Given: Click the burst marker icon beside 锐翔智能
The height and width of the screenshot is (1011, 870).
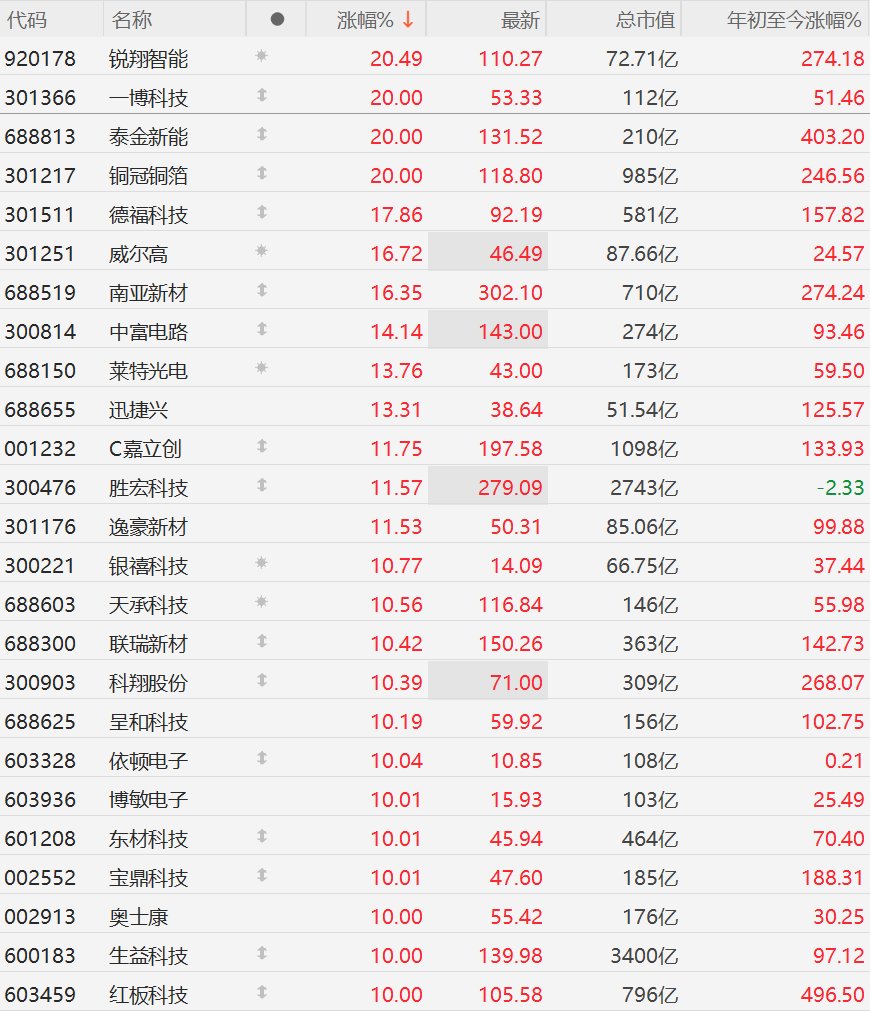Looking at the screenshot, I should tap(261, 56).
